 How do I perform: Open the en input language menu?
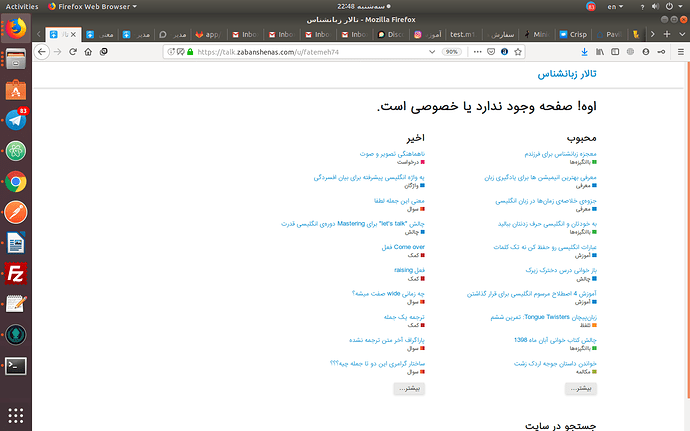point(615,7)
